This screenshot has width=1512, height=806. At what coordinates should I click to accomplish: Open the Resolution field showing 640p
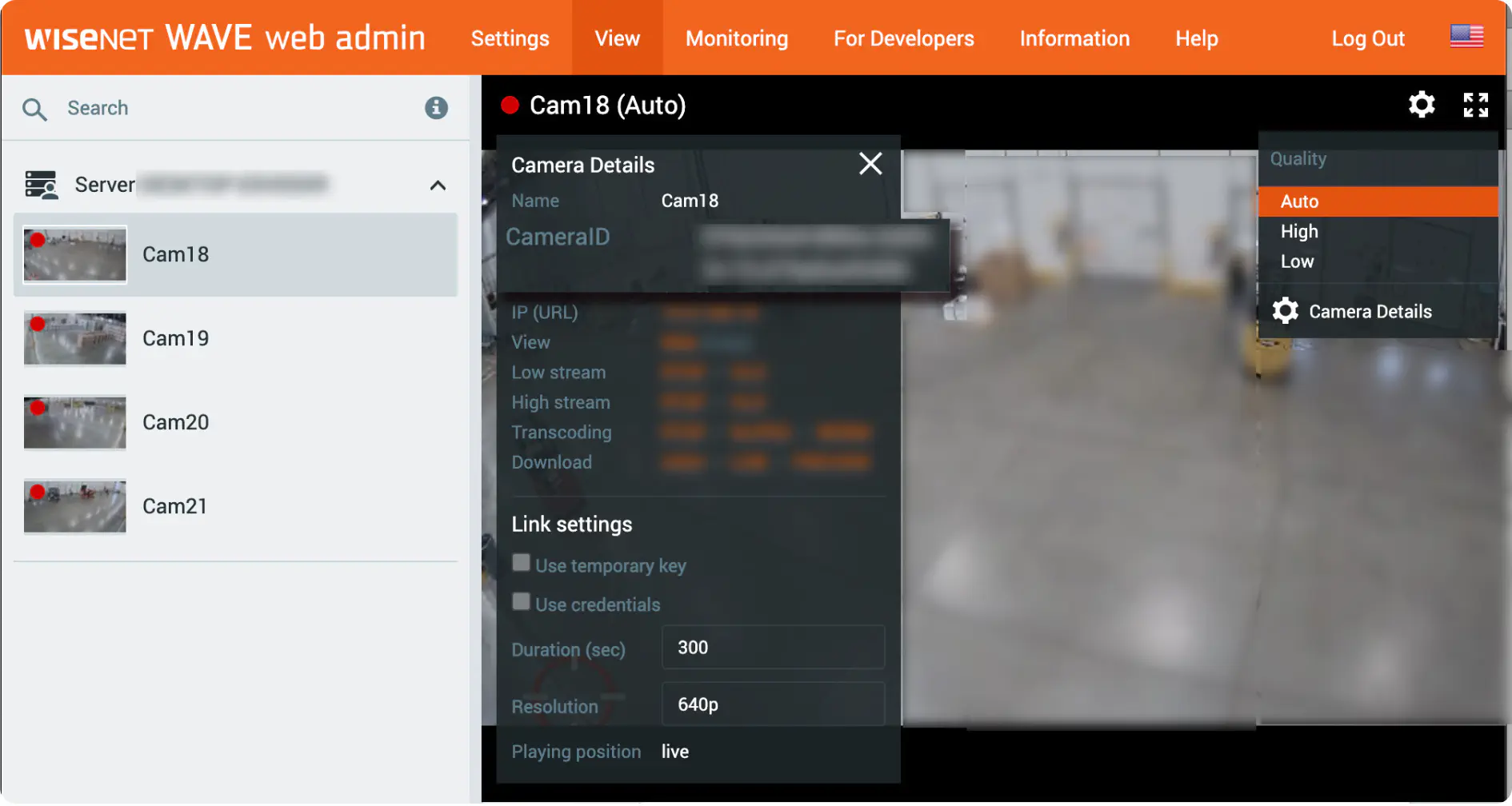[x=773, y=704]
